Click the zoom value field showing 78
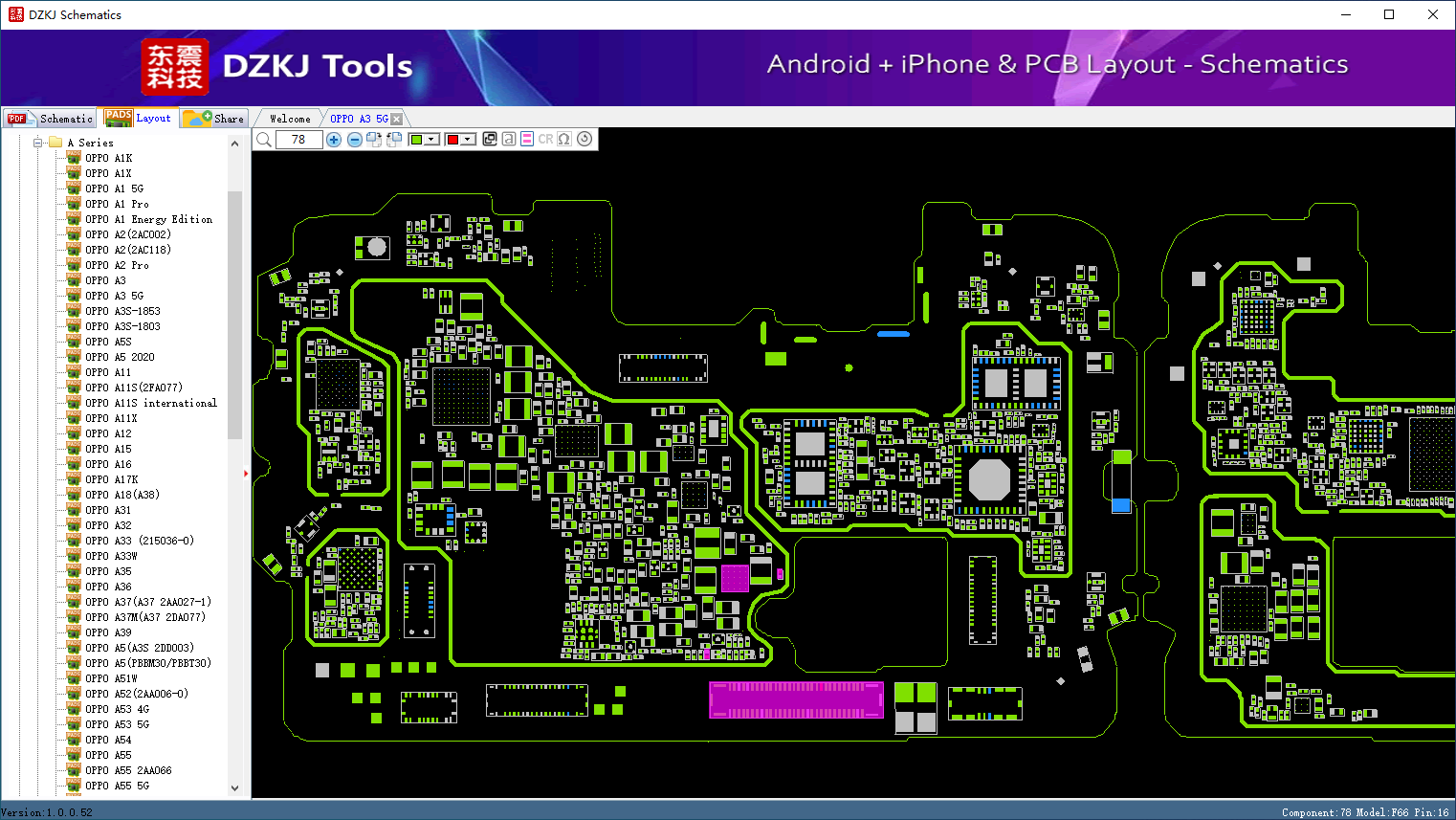Viewport: 1456px width, 820px height. (299, 140)
